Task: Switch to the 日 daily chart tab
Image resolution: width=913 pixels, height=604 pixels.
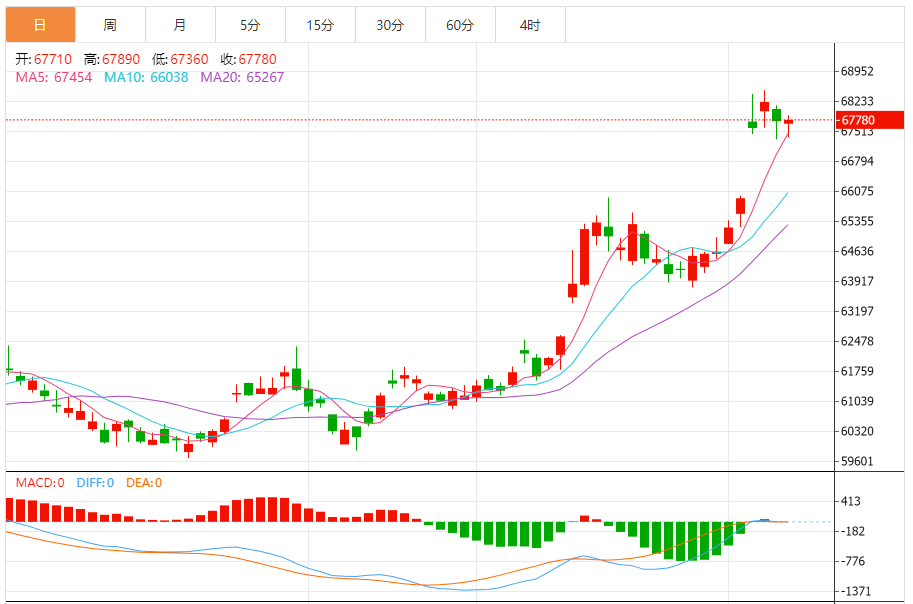Action: coord(40,25)
